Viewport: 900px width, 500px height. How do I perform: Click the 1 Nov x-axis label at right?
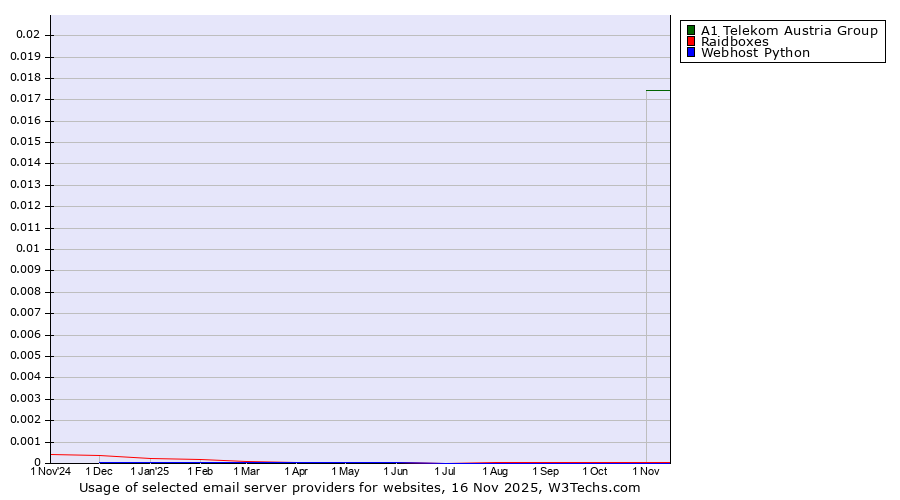(646, 471)
